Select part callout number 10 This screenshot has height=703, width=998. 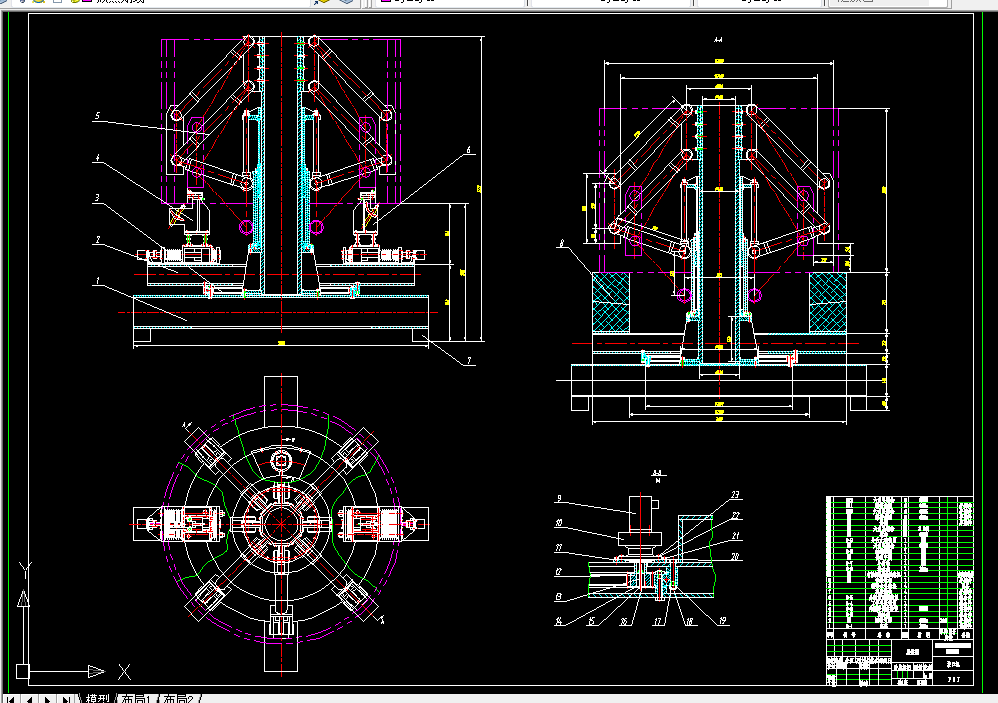558,523
